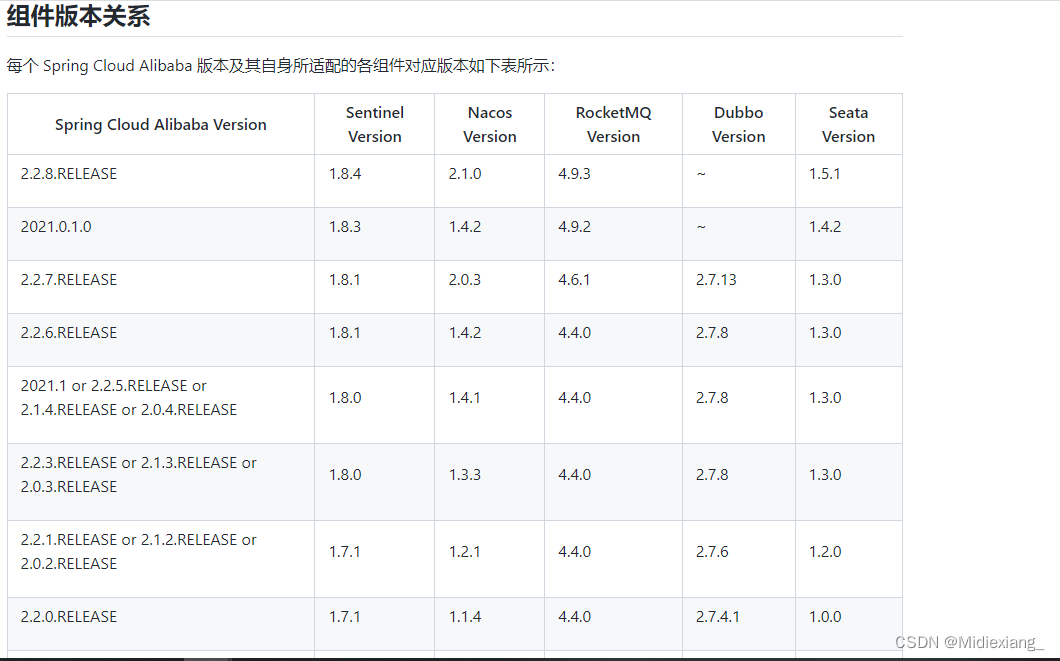Screen dimensions: 1060x661
Task: Click Dubbo value 2.7.6
Action: pyautogui.click(x=713, y=552)
